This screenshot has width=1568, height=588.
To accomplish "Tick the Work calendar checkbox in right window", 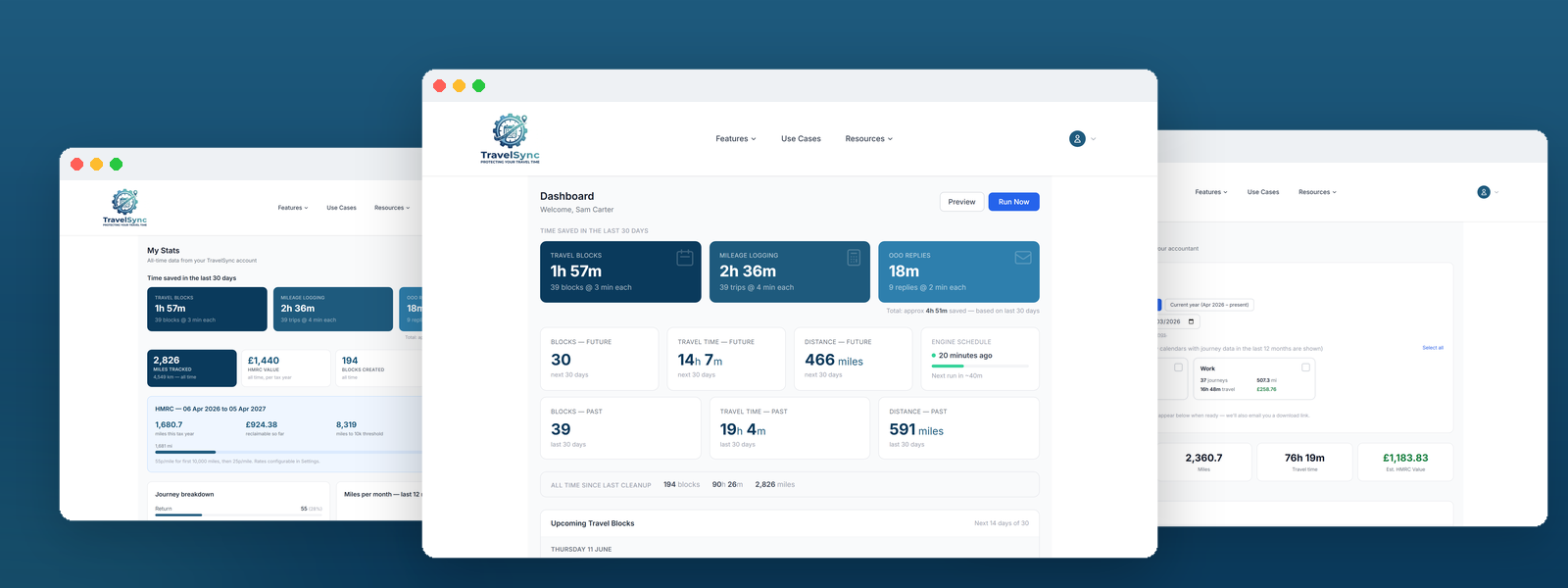I will click(1305, 367).
